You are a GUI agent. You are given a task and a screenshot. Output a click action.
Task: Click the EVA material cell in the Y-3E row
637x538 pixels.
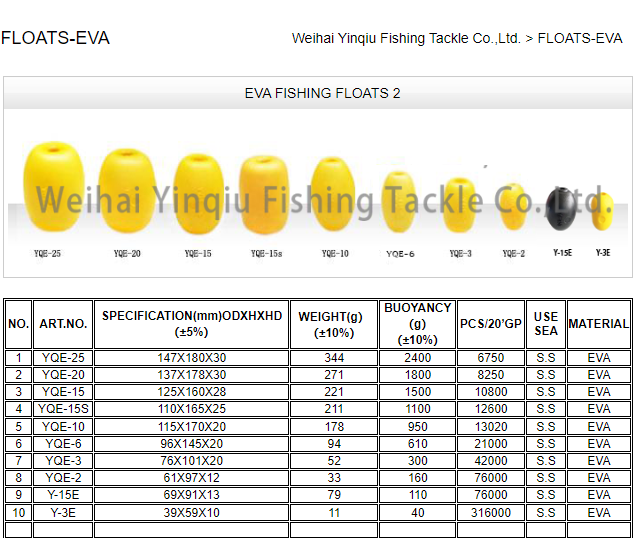click(x=599, y=513)
